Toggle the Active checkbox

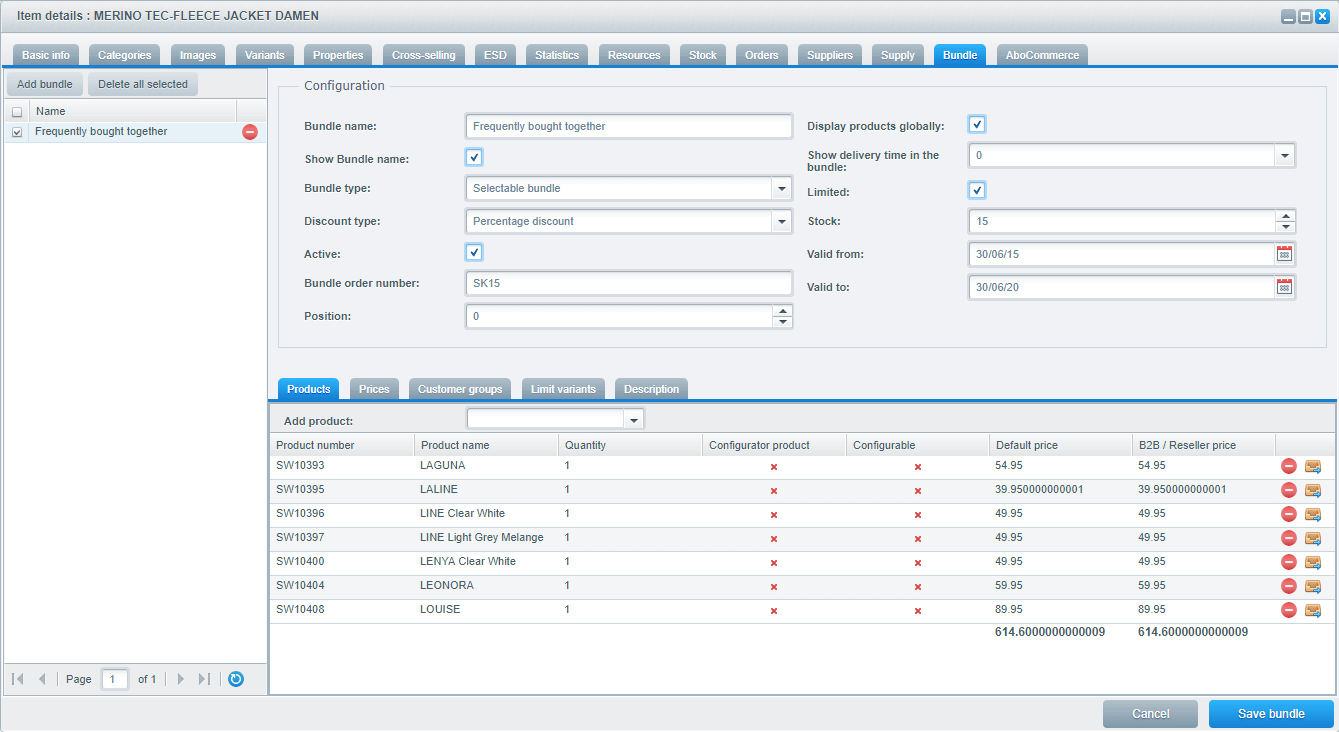click(474, 253)
